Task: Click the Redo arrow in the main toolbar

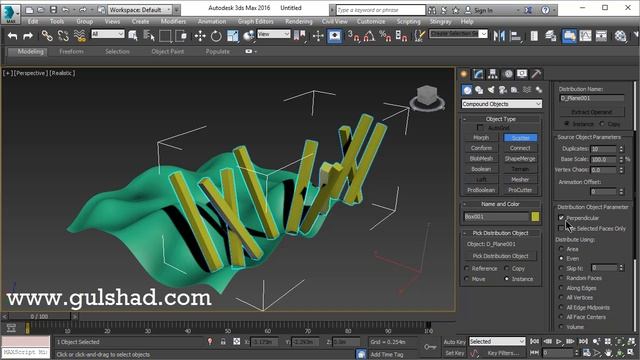Action: pyautogui.click(x=28, y=36)
